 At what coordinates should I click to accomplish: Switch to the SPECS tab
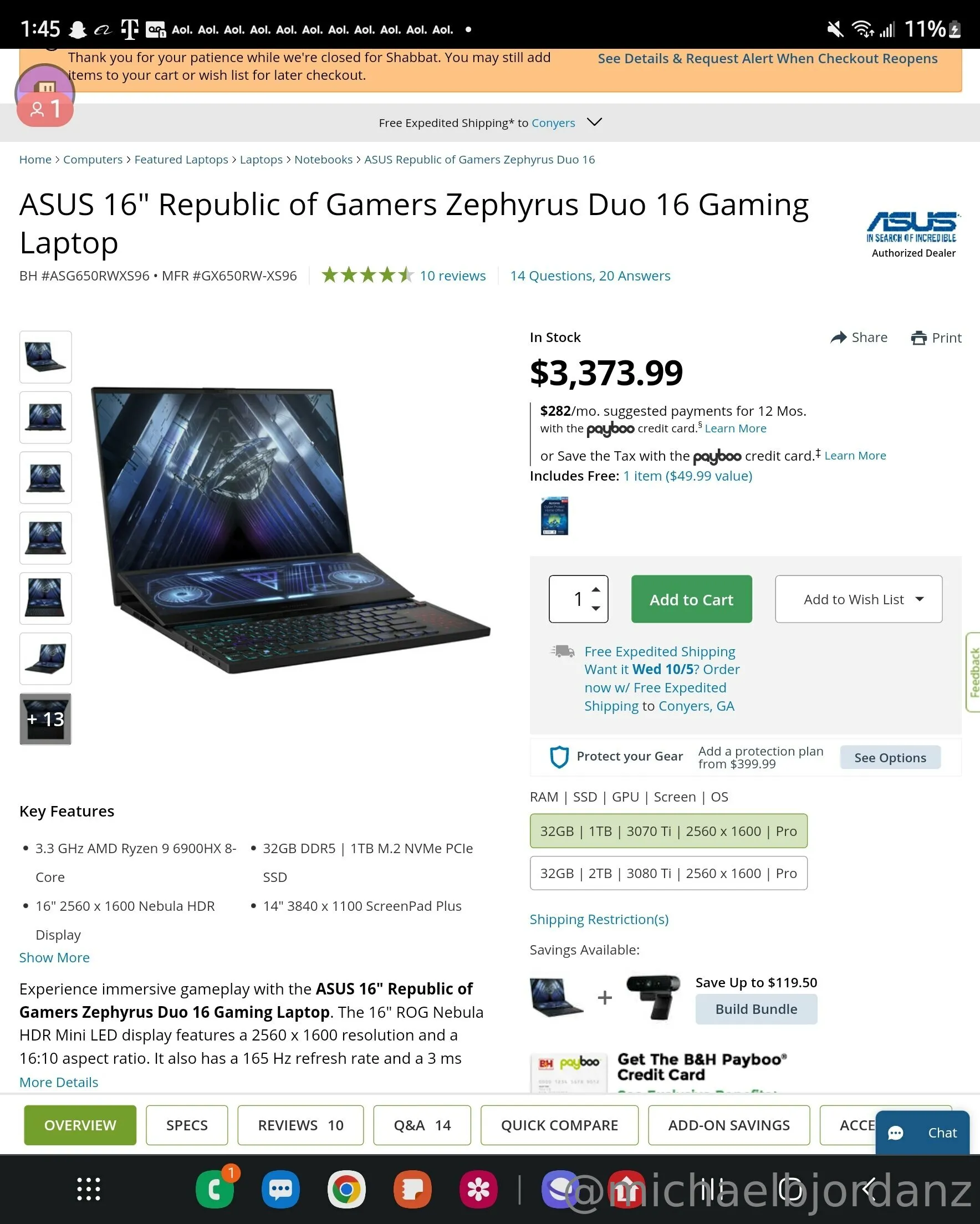[x=187, y=1125]
